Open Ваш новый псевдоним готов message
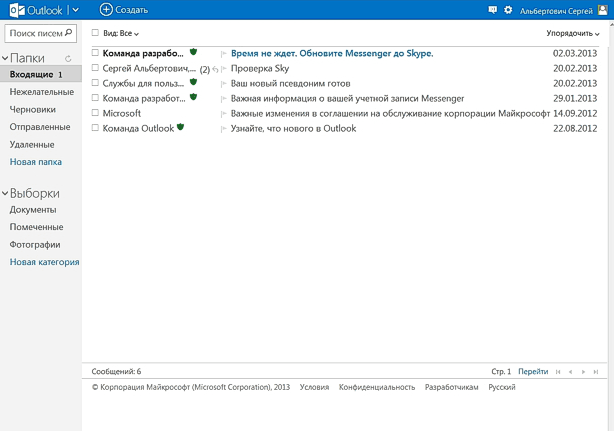This screenshot has width=614, height=431. click(x=290, y=83)
